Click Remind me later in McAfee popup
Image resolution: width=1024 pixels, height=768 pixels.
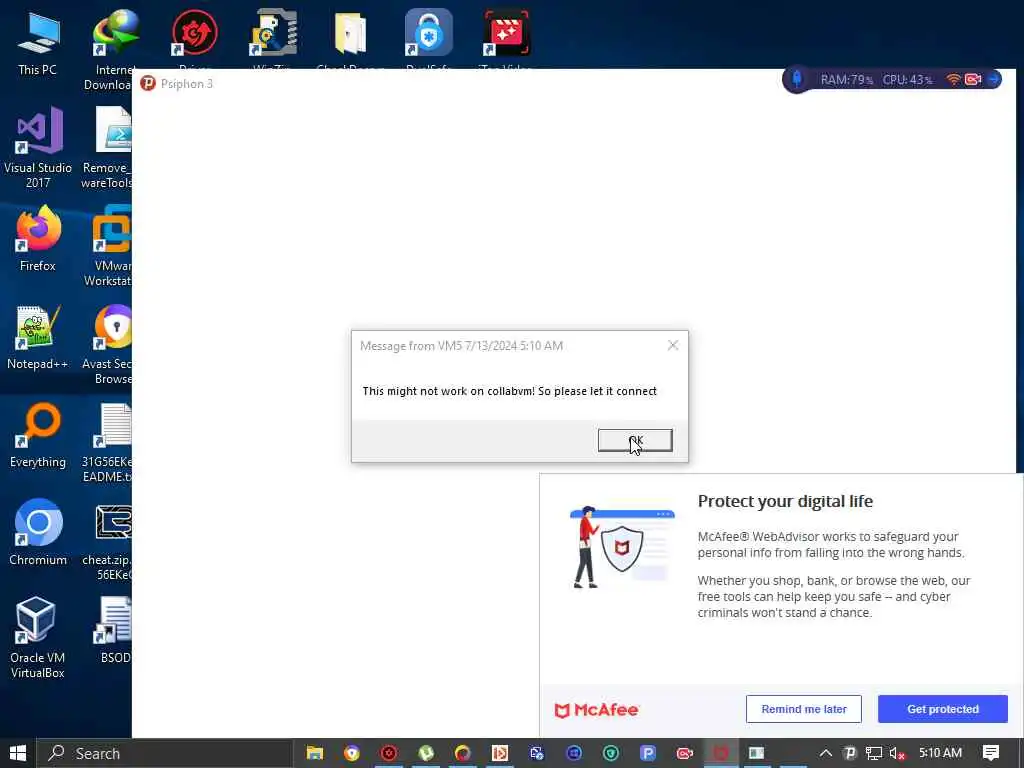point(803,709)
